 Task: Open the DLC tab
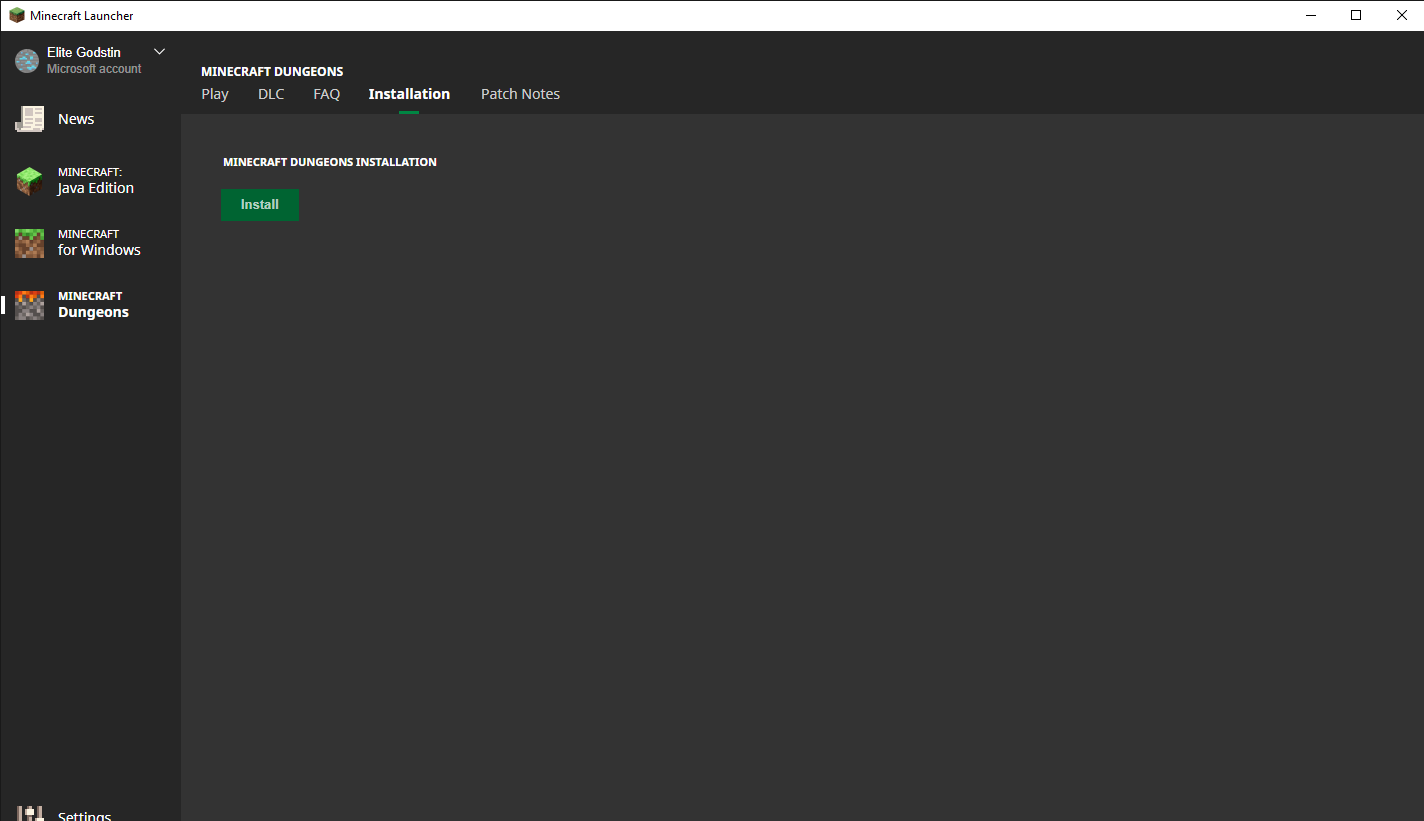271,94
